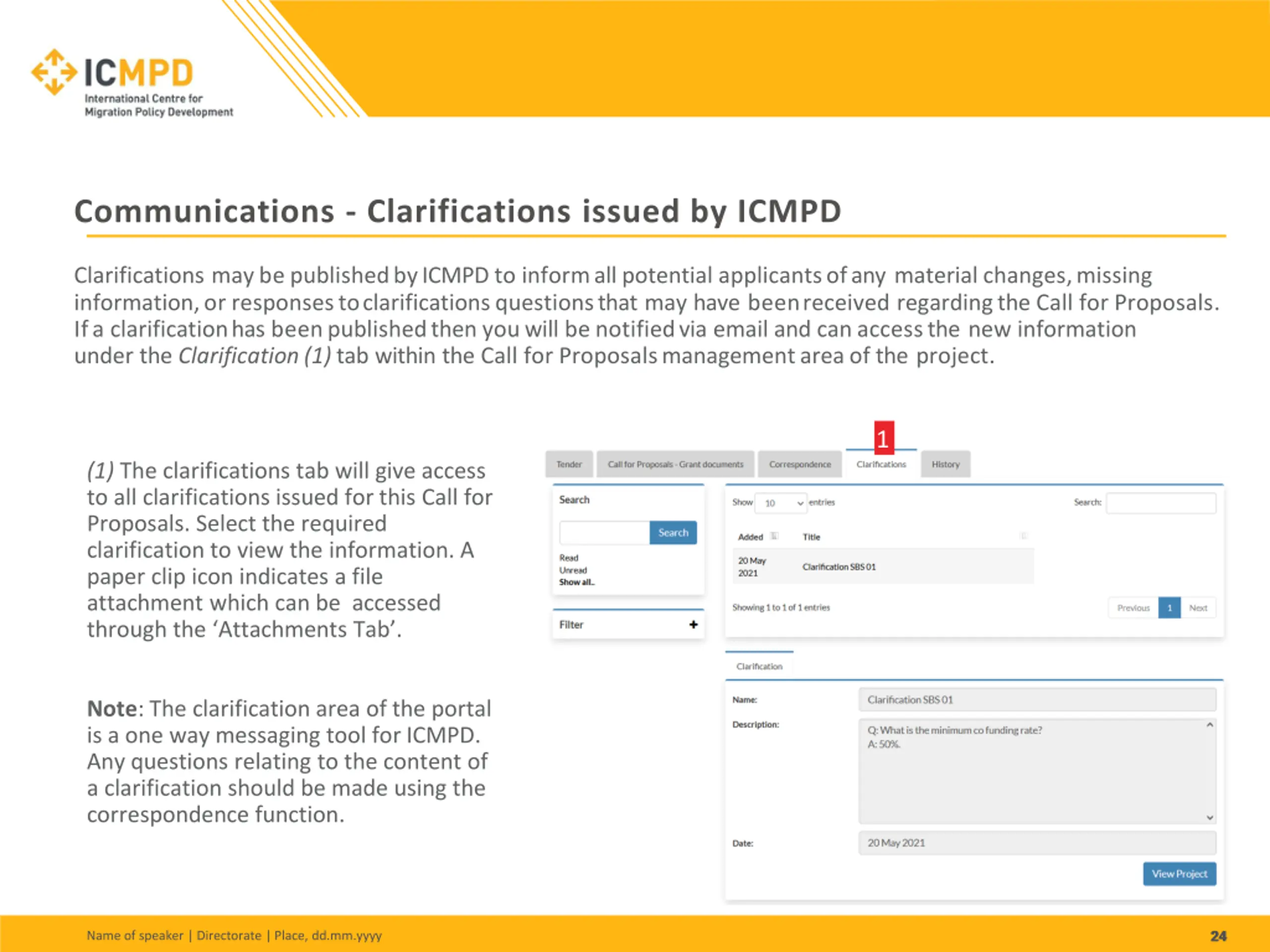Click the Show all filter link

point(576,583)
